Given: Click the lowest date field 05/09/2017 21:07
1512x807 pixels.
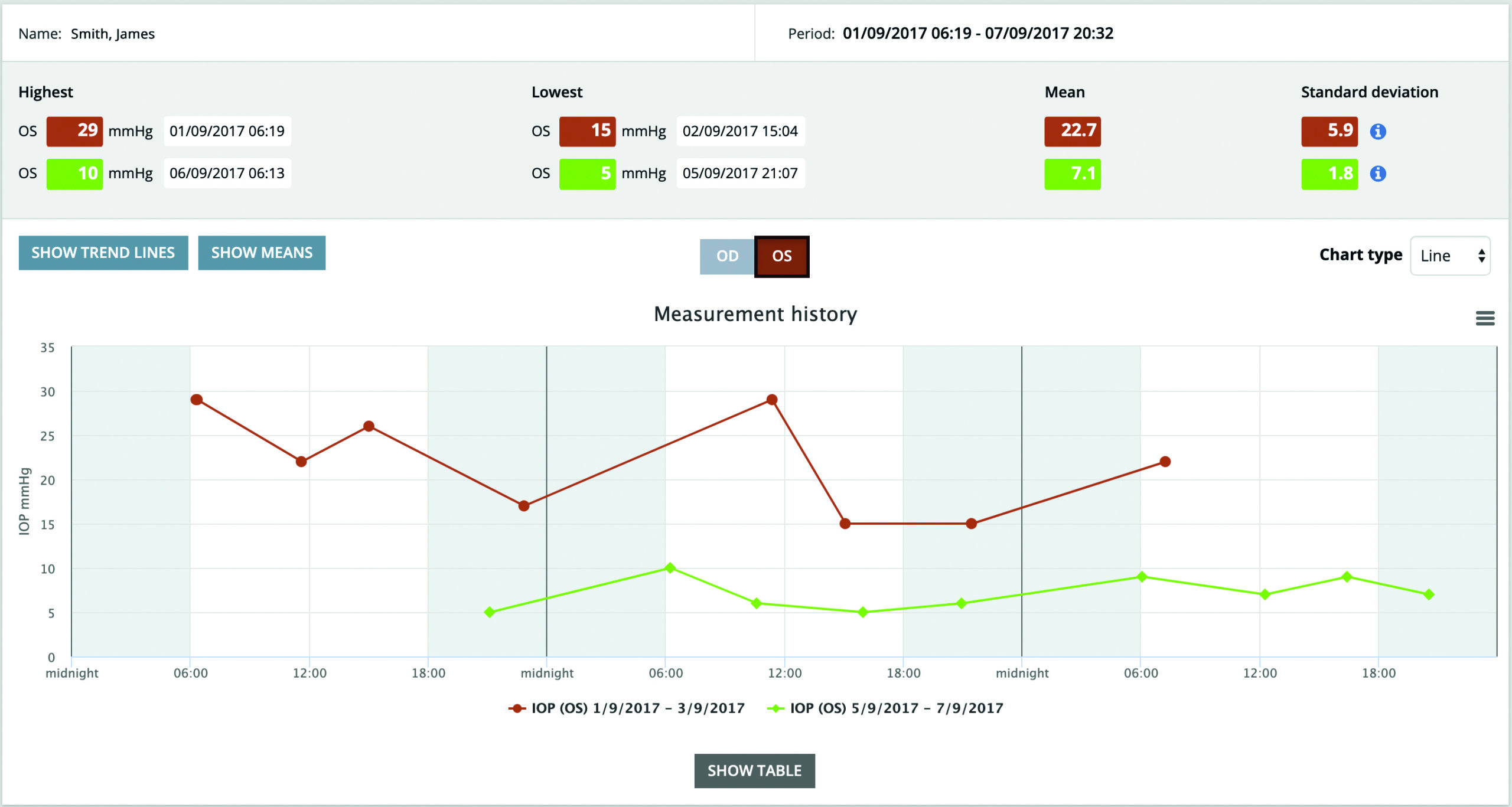Looking at the screenshot, I should tap(740, 174).
